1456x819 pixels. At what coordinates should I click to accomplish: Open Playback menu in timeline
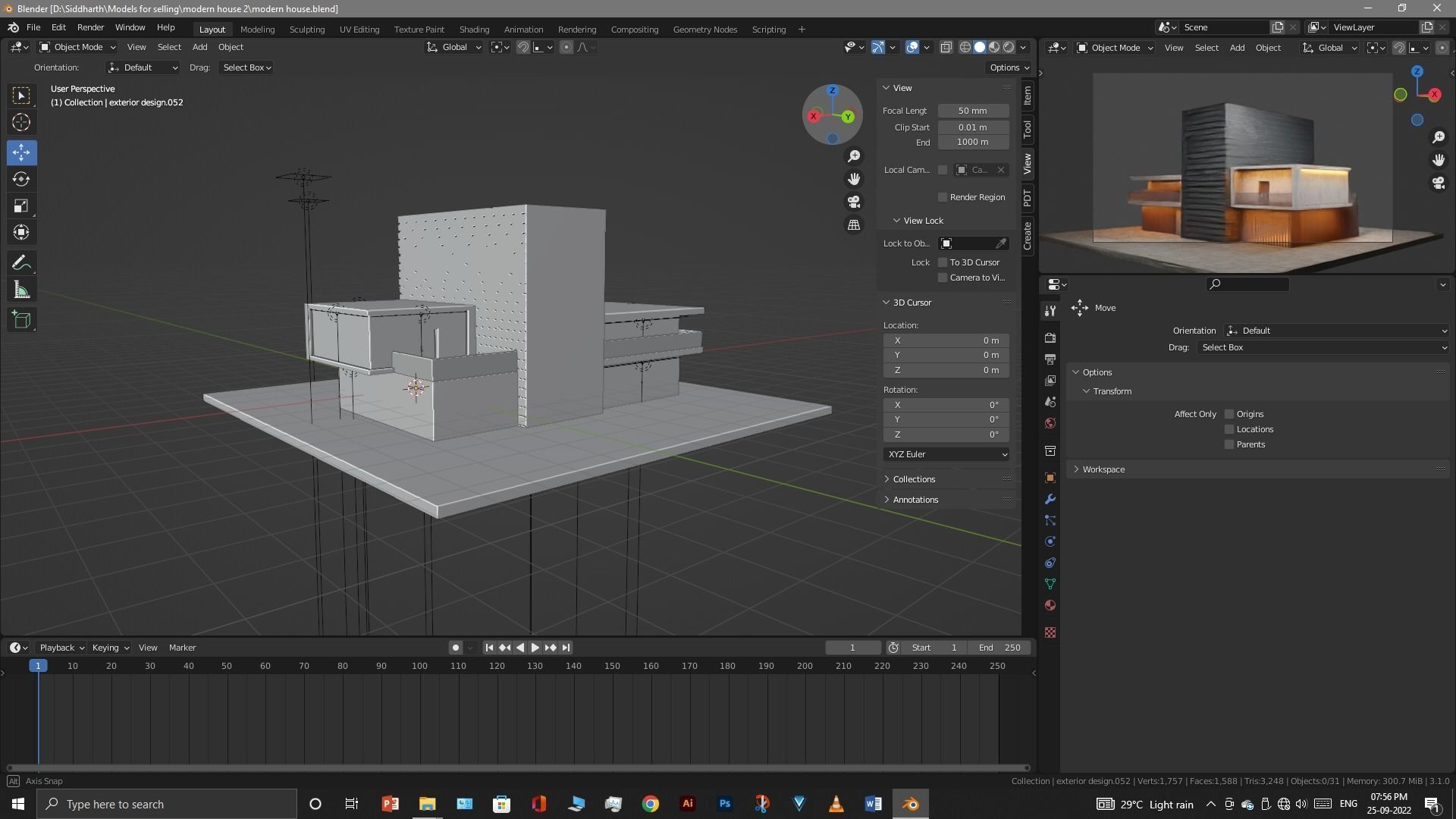[61, 648]
